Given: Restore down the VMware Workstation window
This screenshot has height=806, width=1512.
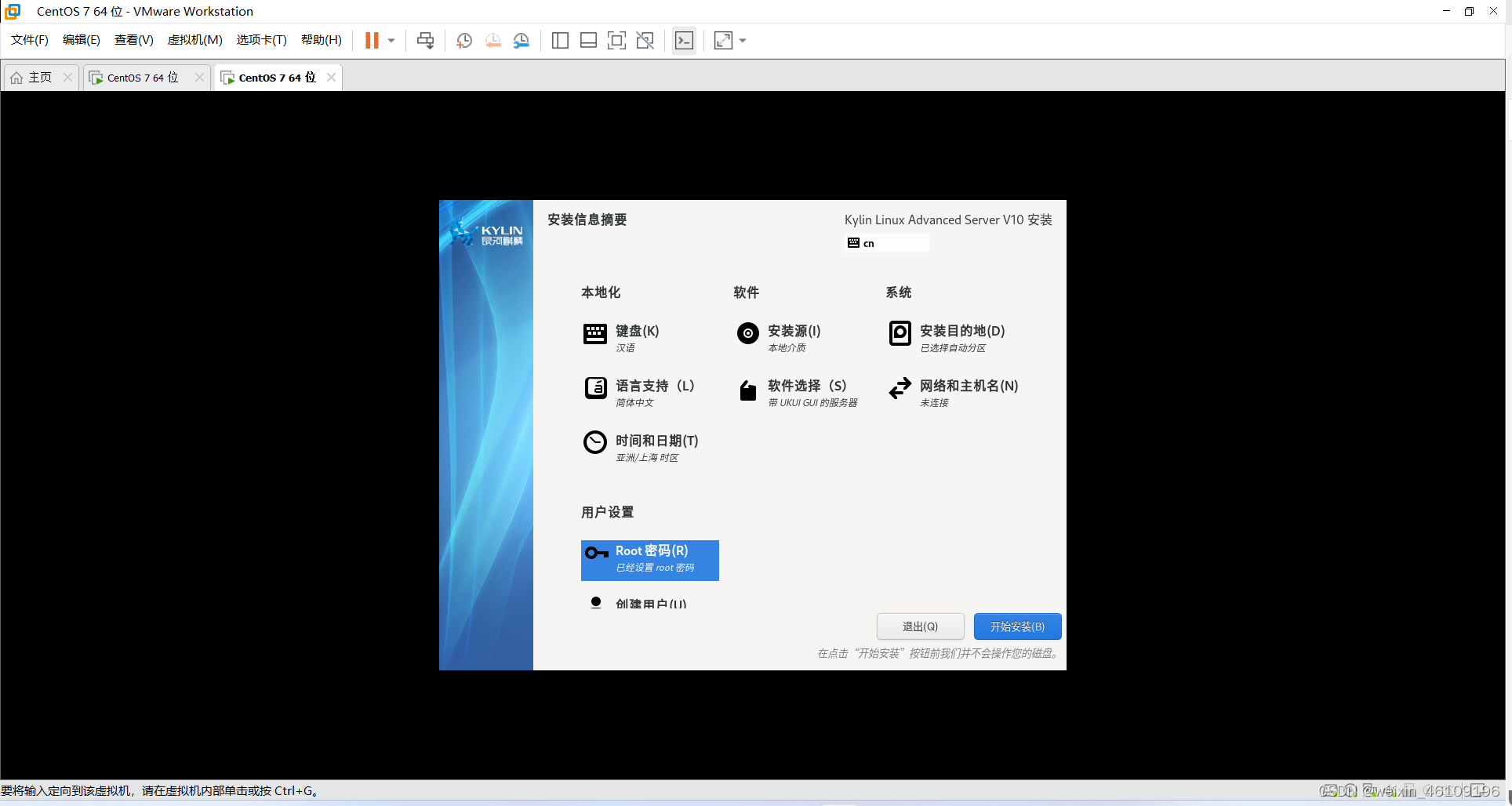Looking at the screenshot, I should pyautogui.click(x=1470, y=11).
